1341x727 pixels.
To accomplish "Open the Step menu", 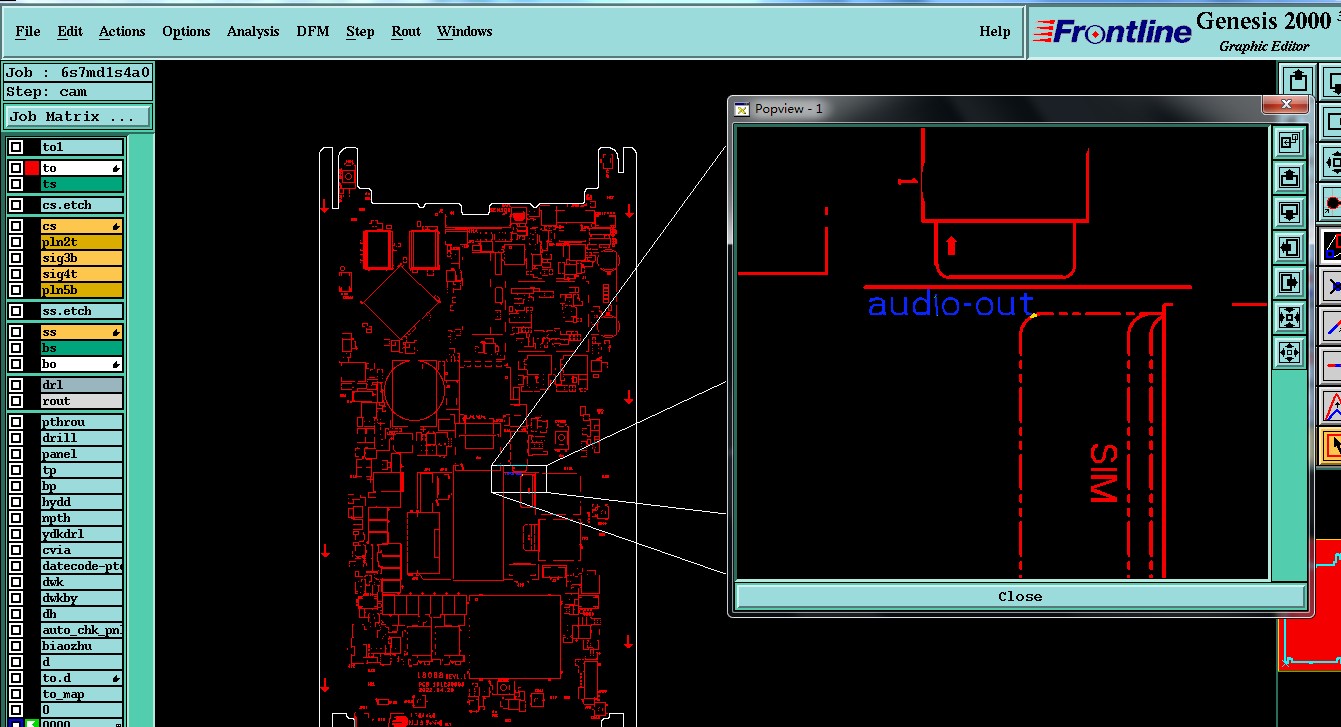I will pos(360,31).
